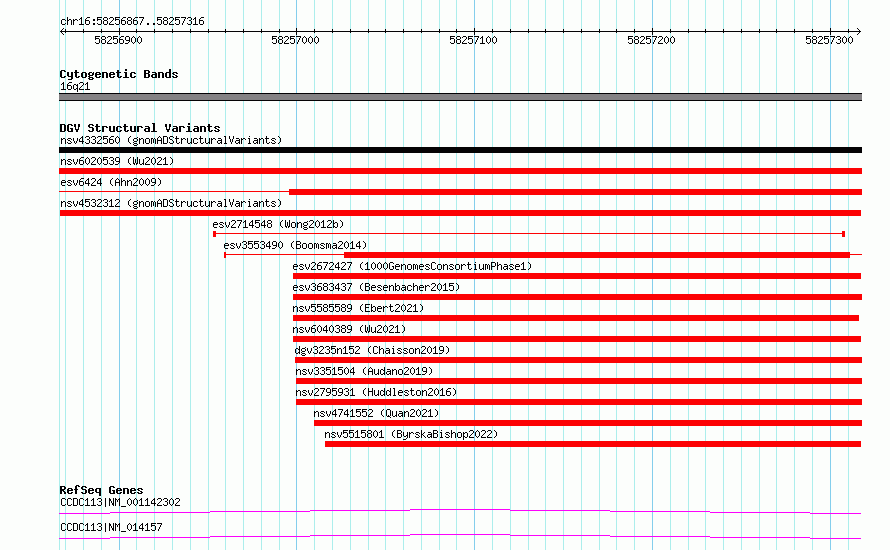Click the left arrow of ruler
Viewport: 890px width, 550px height.
(x=62, y=31)
